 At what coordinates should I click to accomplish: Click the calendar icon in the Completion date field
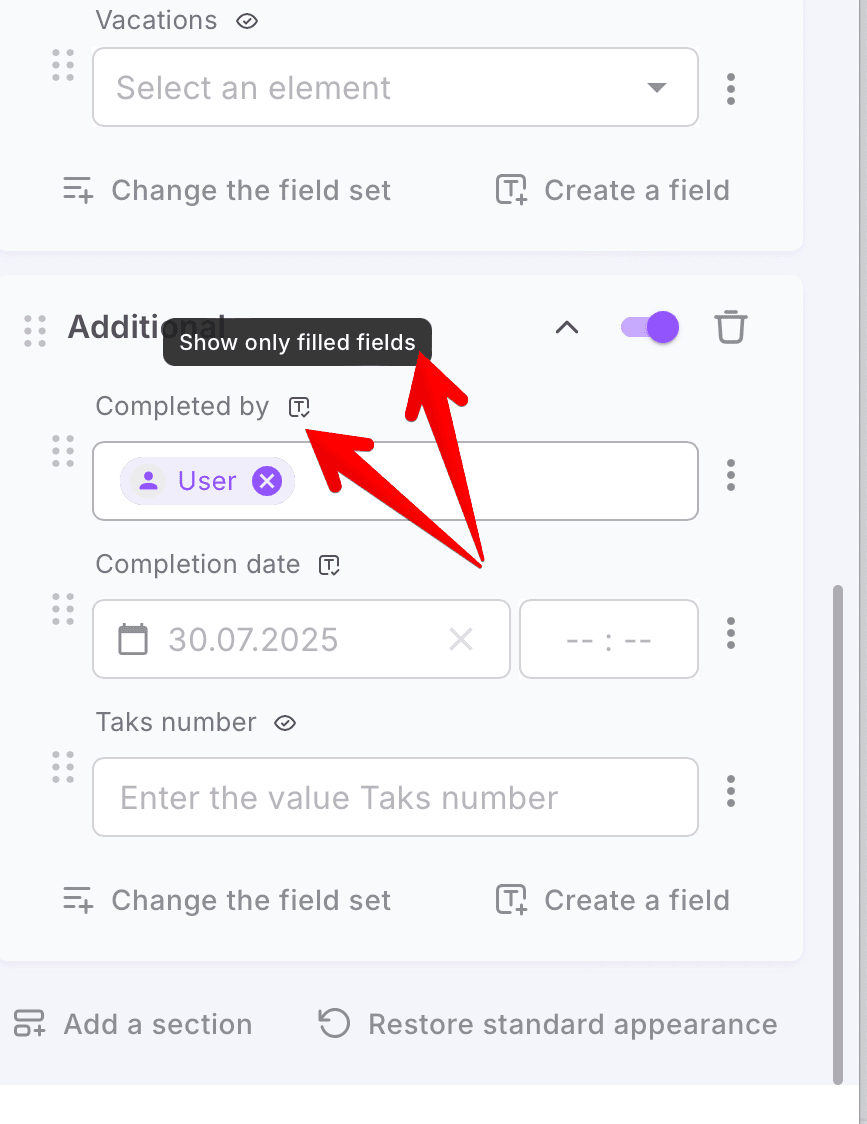pyautogui.click(x=133, y=639)
